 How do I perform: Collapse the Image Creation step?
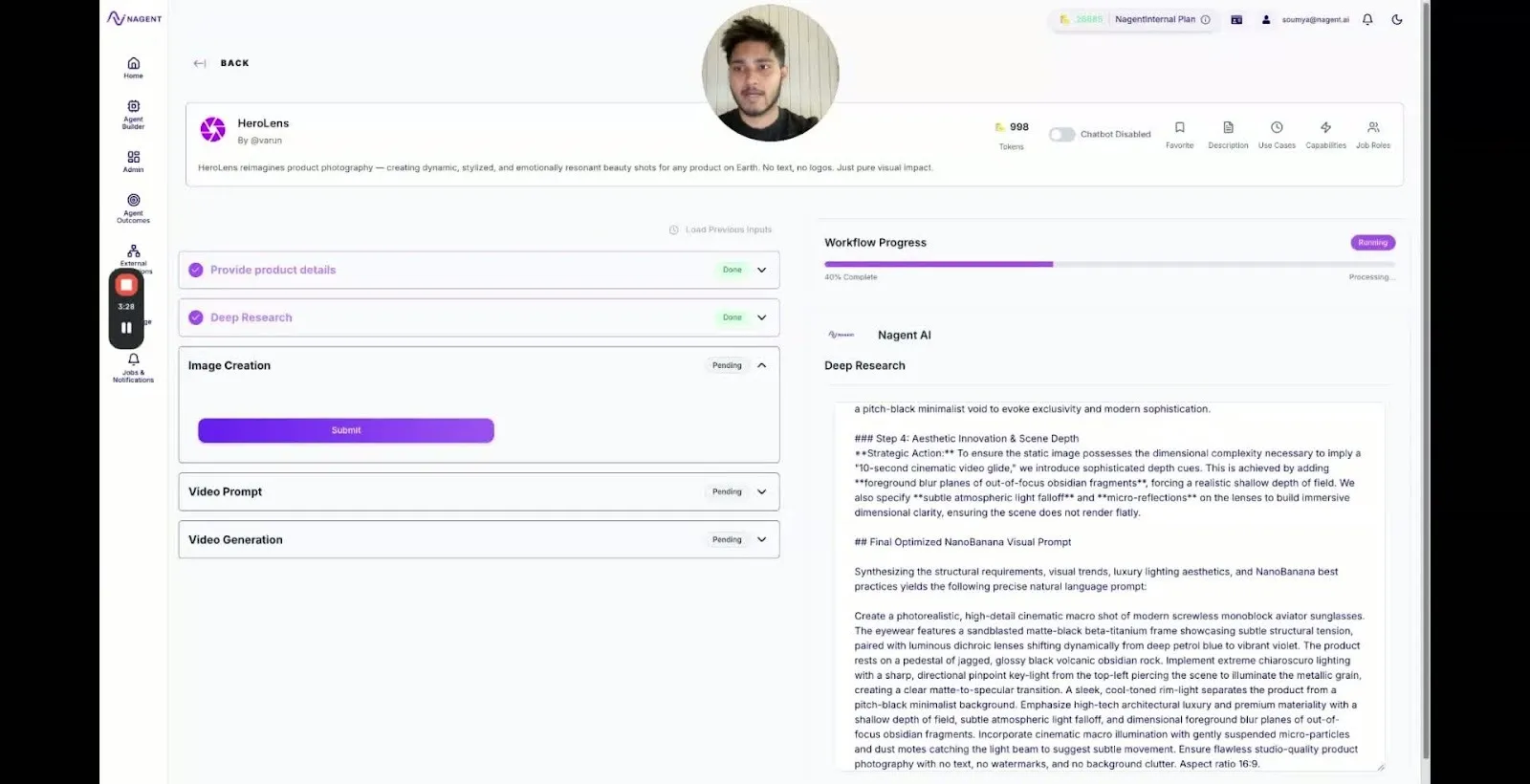(x=761, y=365)
